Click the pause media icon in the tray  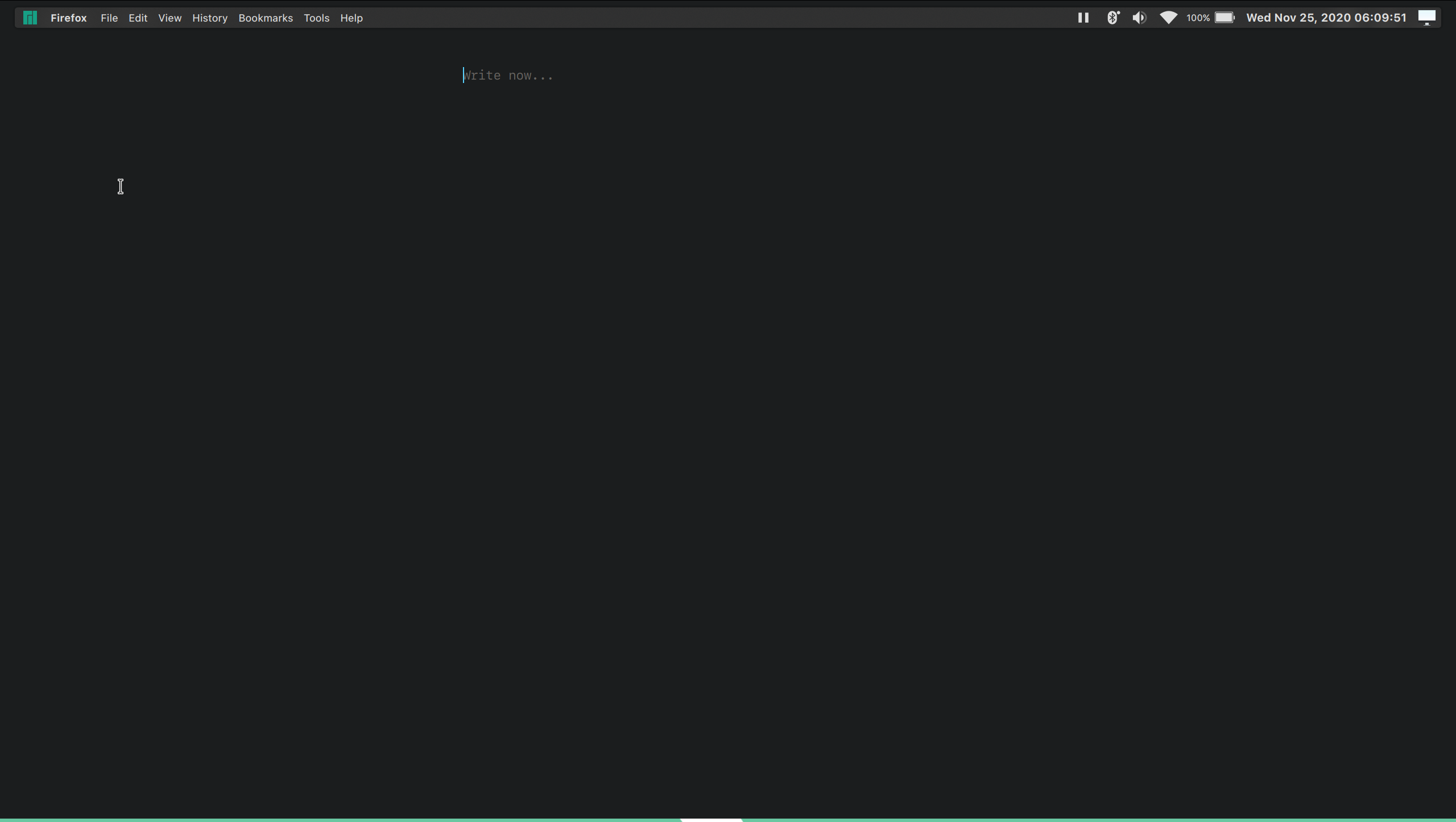click(1082, 17)
